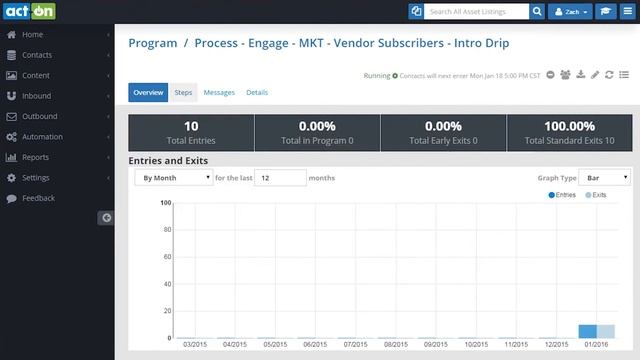
Task: Click the Program breadcrumb link
Action: (153, 43)
